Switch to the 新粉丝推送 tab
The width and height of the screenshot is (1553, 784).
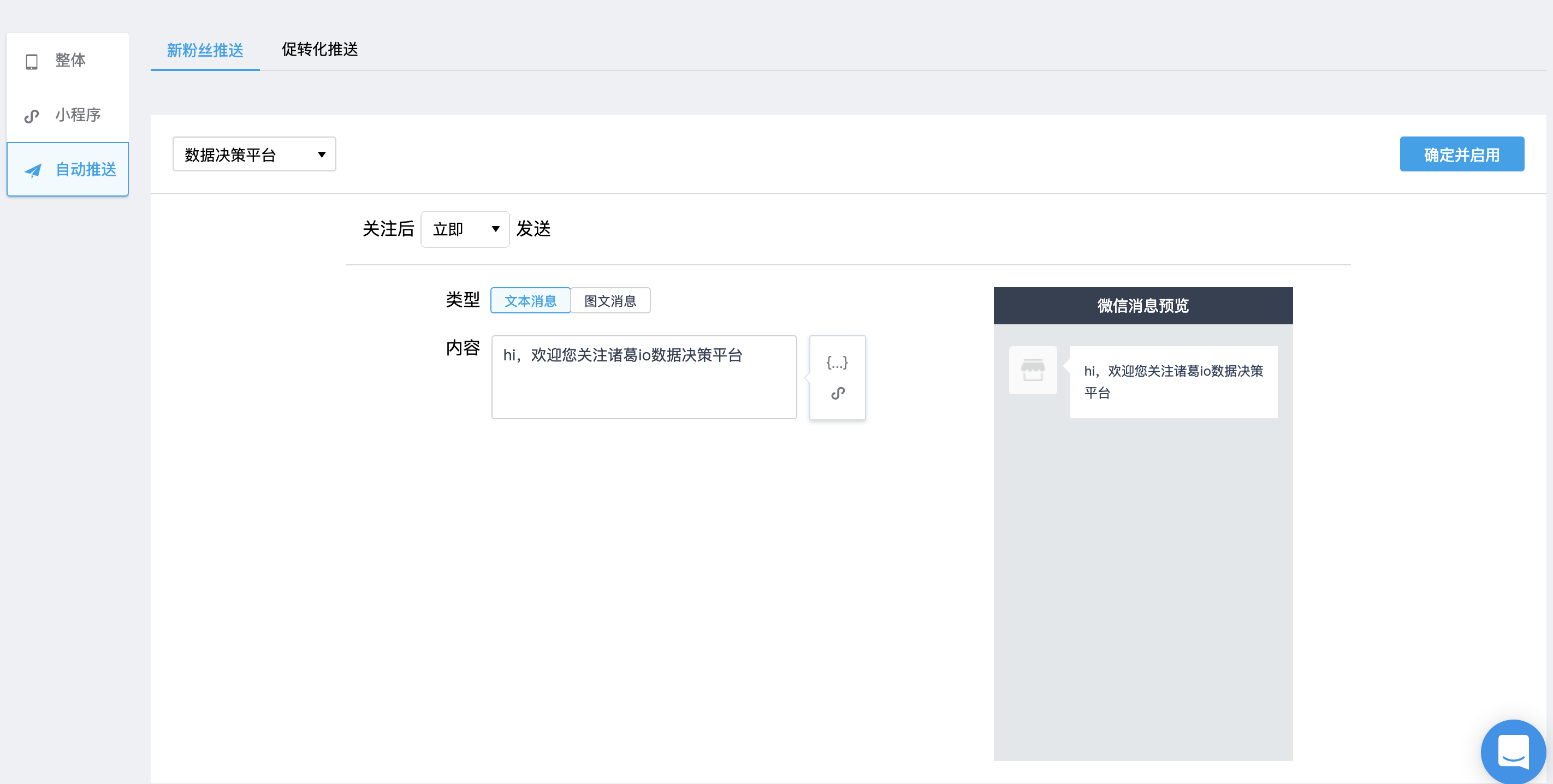point(205,50)
